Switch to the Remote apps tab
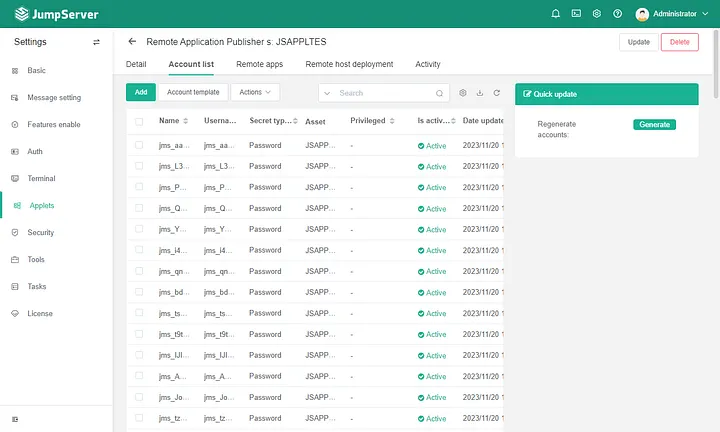This screenshot has height=432, width=720. pos(259,64)
